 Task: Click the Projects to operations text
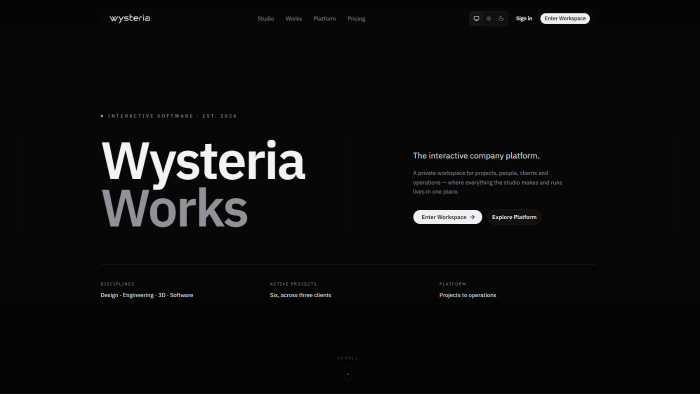click(x=468, y=295)
